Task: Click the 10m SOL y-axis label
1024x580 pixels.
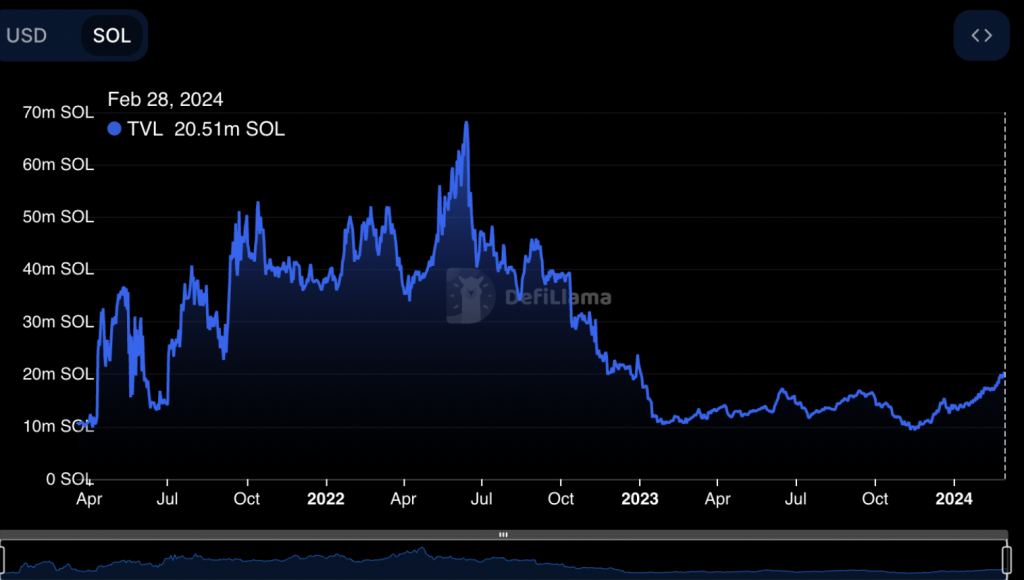Action: 58,427
